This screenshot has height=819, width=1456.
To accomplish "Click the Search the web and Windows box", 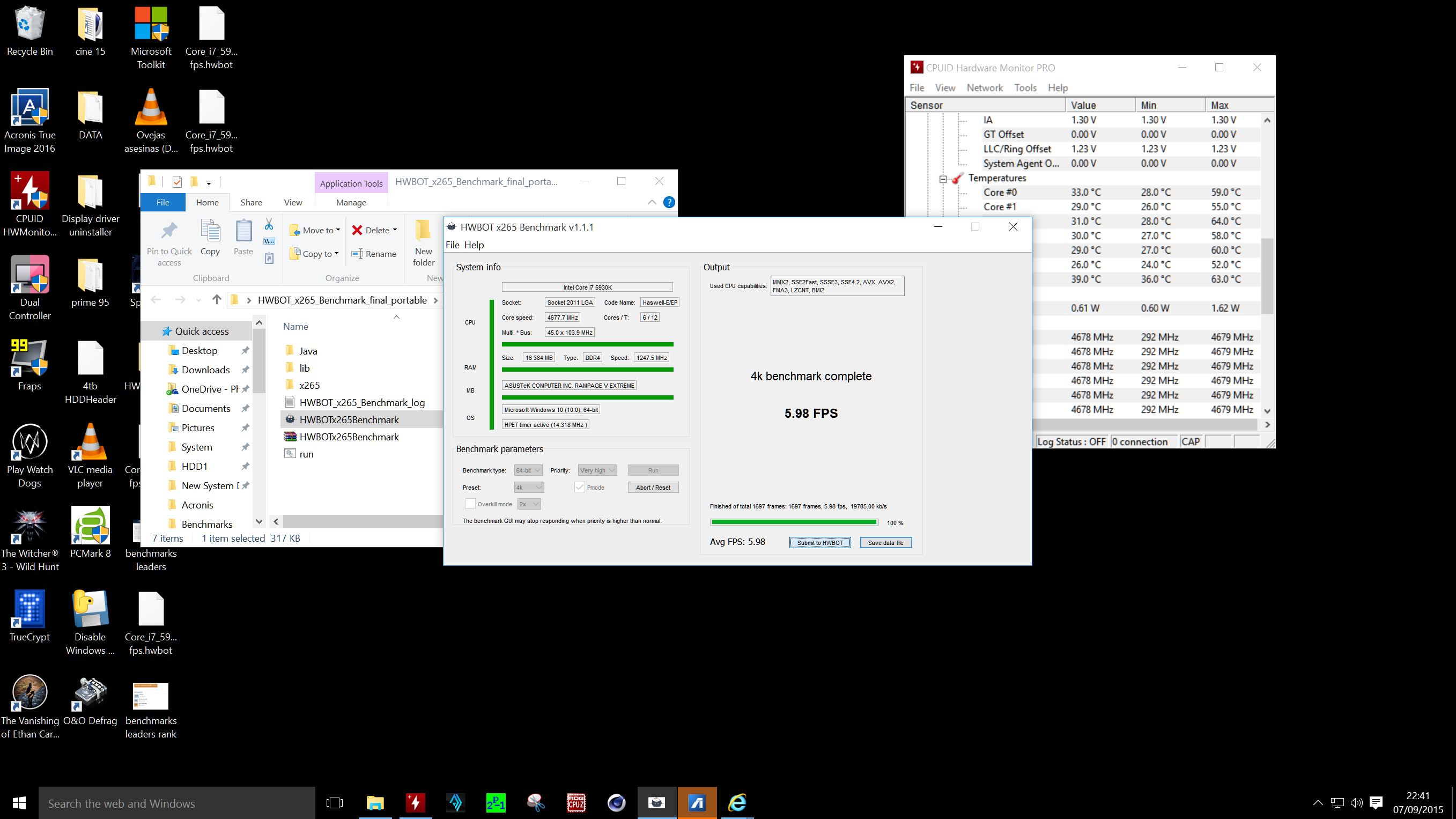I will point(177,803).
